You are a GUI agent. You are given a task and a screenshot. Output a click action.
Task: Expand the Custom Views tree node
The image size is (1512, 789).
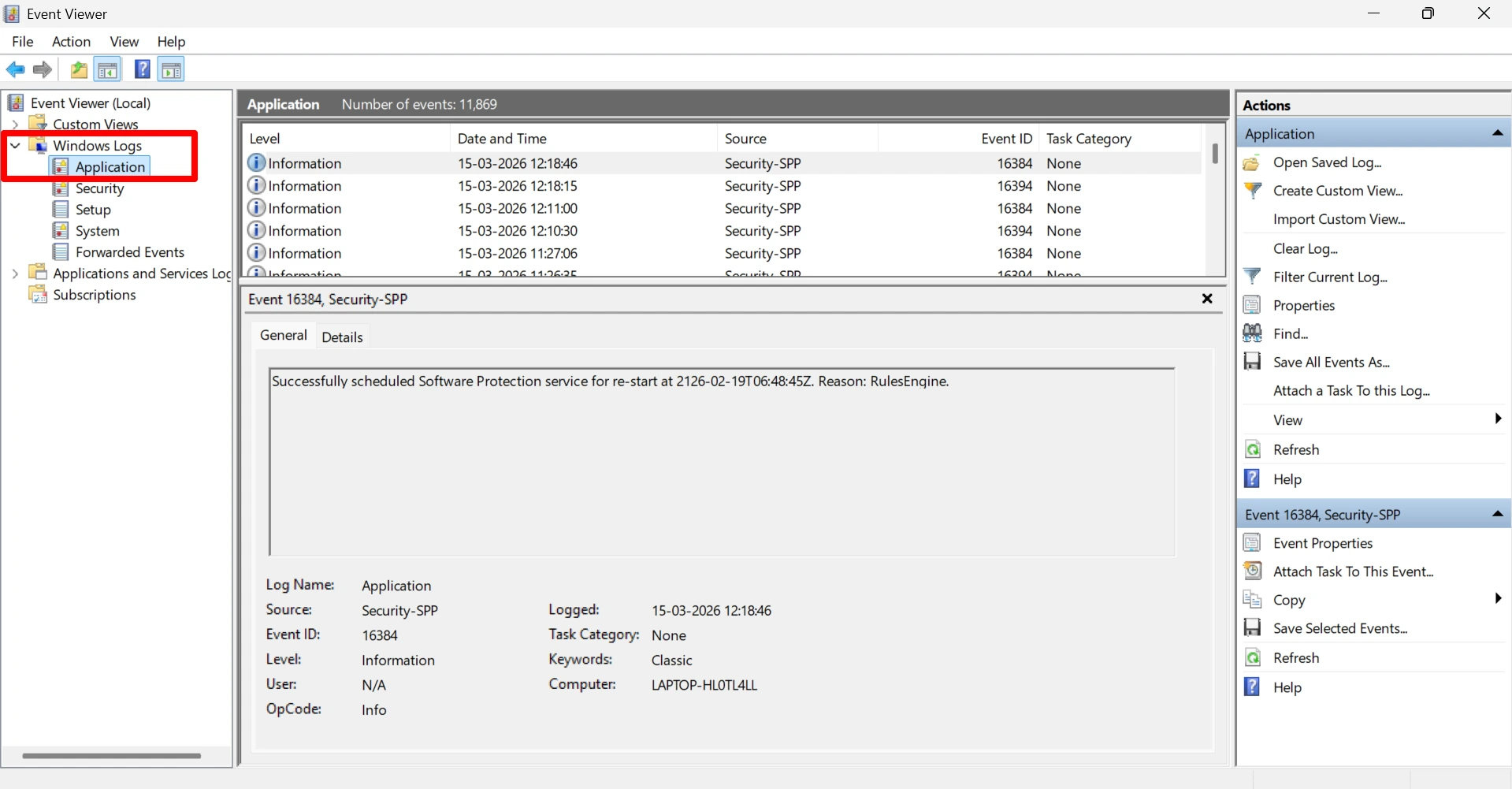[16, 124]
